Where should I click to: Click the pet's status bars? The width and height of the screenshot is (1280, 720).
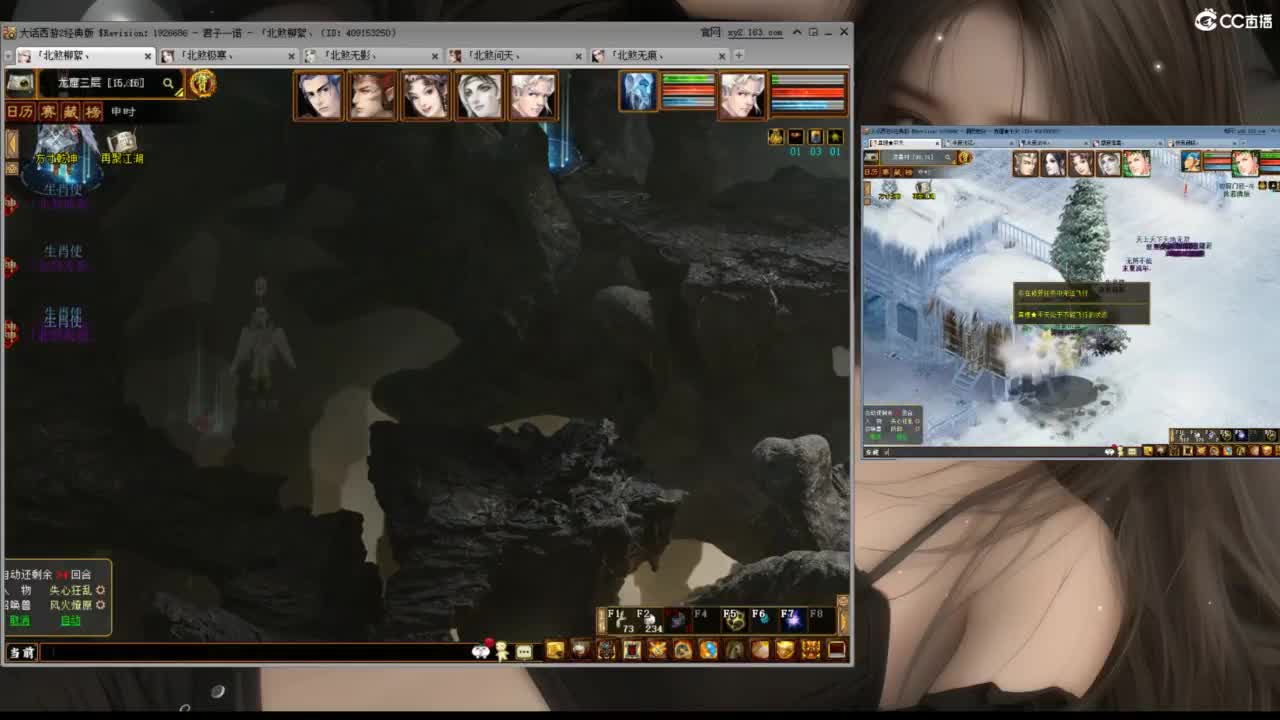pos(688,90)
